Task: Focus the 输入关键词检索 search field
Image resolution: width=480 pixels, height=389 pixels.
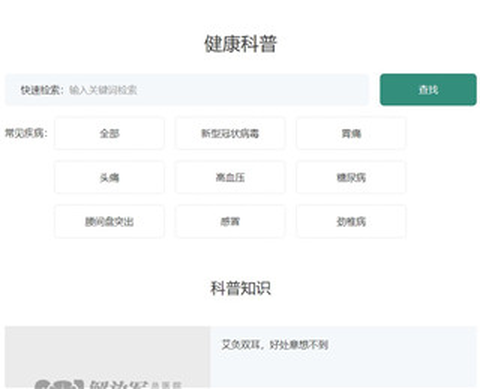Action: coord(217,90)
